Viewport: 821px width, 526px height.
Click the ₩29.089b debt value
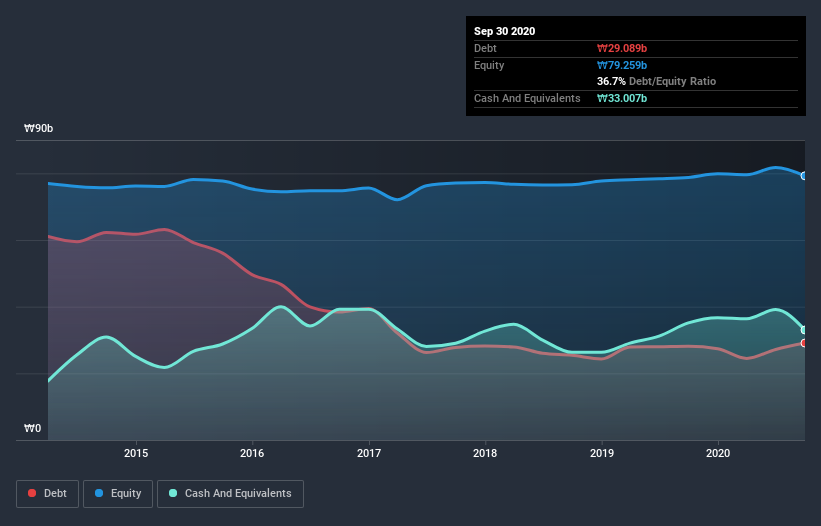622,48
